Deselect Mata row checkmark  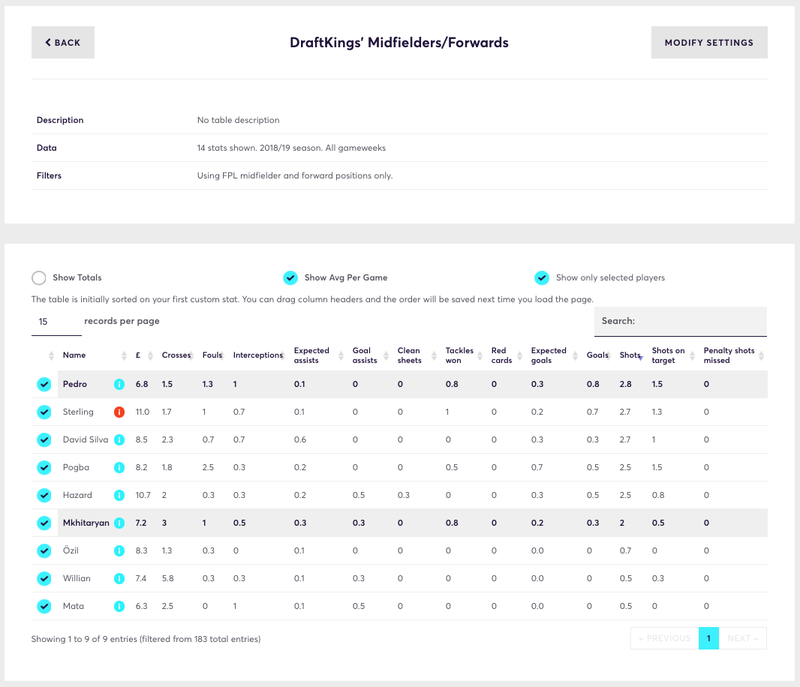[44, 606]
